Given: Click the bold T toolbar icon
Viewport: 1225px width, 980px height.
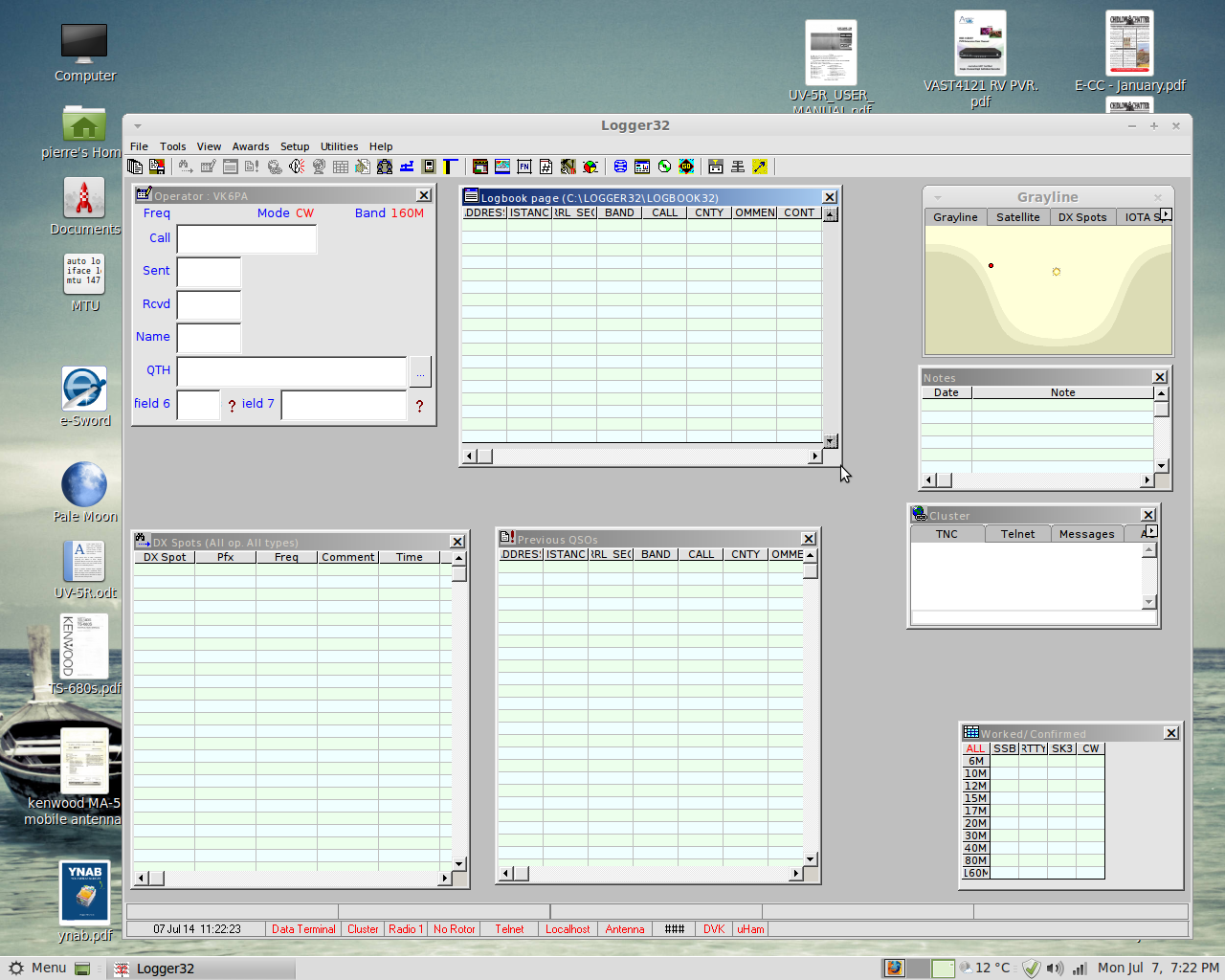Looking at the screenshot, I should point(450,167).
